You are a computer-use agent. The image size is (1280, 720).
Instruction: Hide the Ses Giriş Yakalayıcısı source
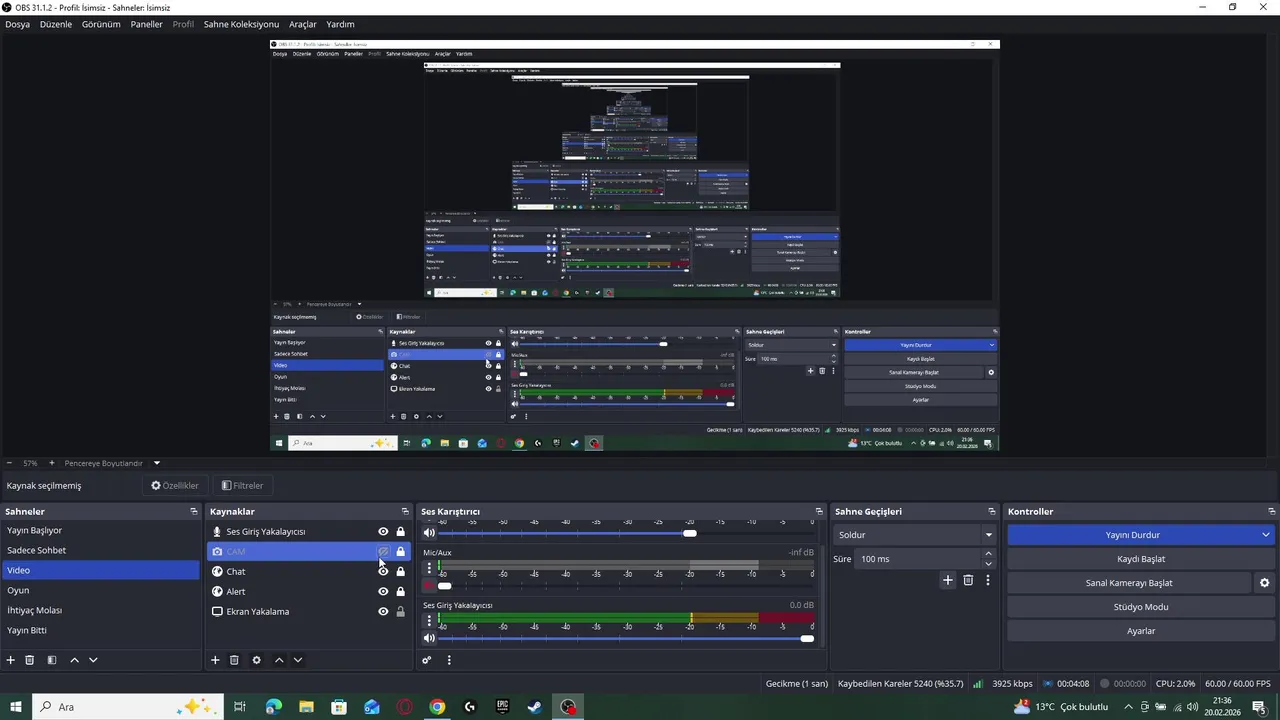(x=383, y=532)
